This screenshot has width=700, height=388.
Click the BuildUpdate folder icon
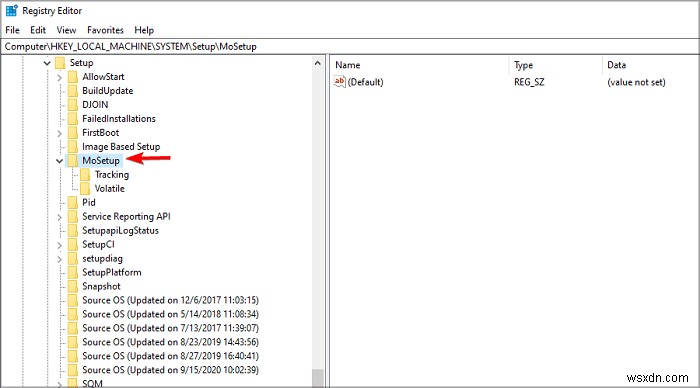(73, 91)
